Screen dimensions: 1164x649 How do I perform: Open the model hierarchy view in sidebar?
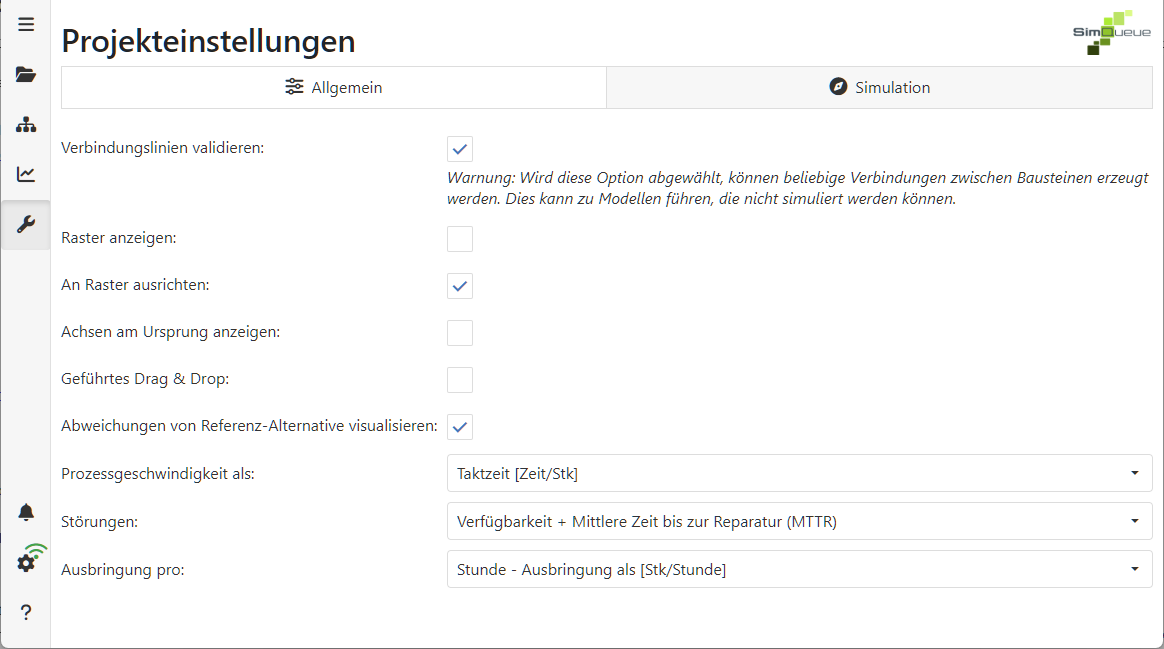pyautogui.click(x=26, y=124)
